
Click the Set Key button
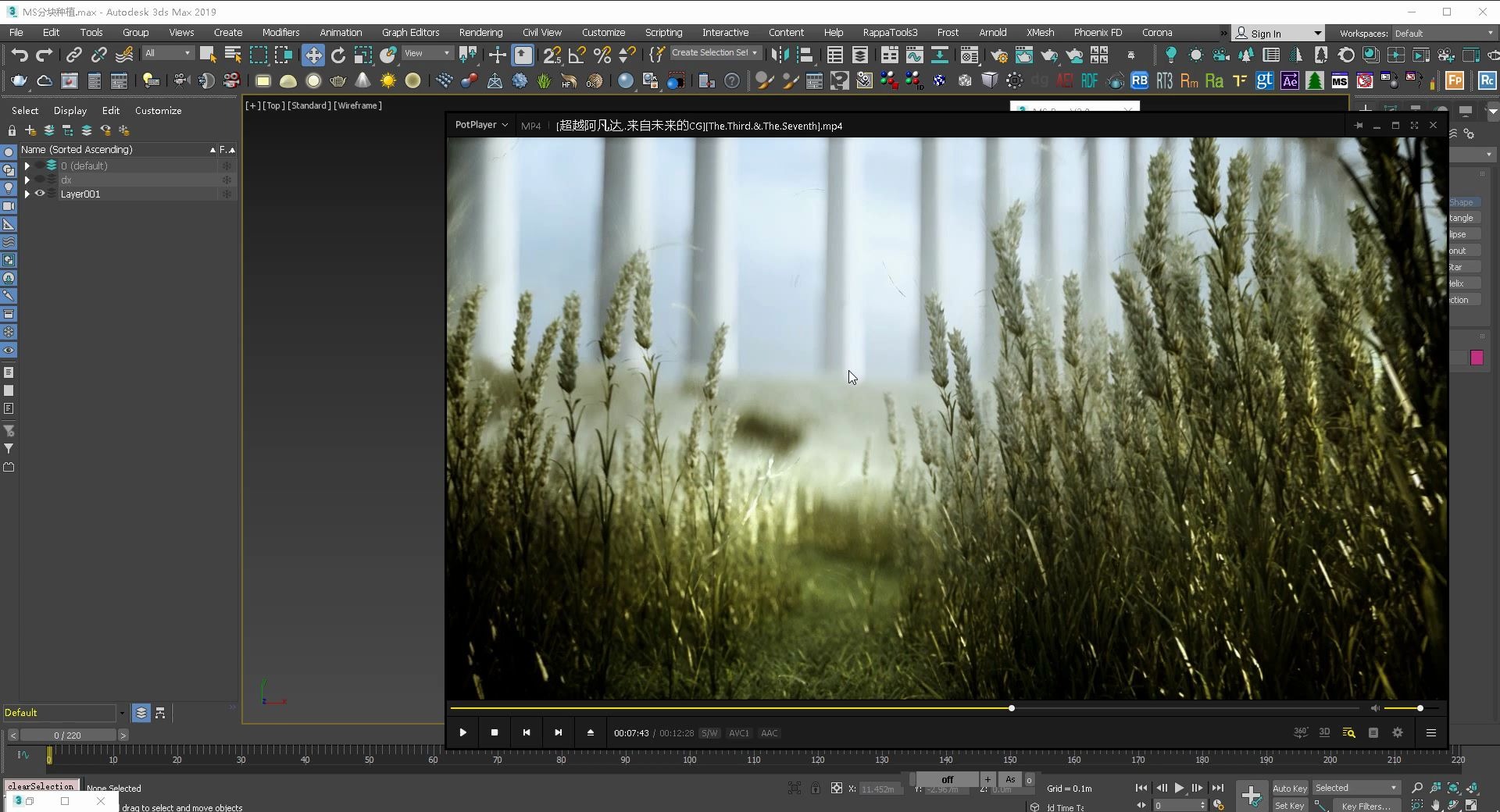pyautogui.click(x=1290, y=806)
